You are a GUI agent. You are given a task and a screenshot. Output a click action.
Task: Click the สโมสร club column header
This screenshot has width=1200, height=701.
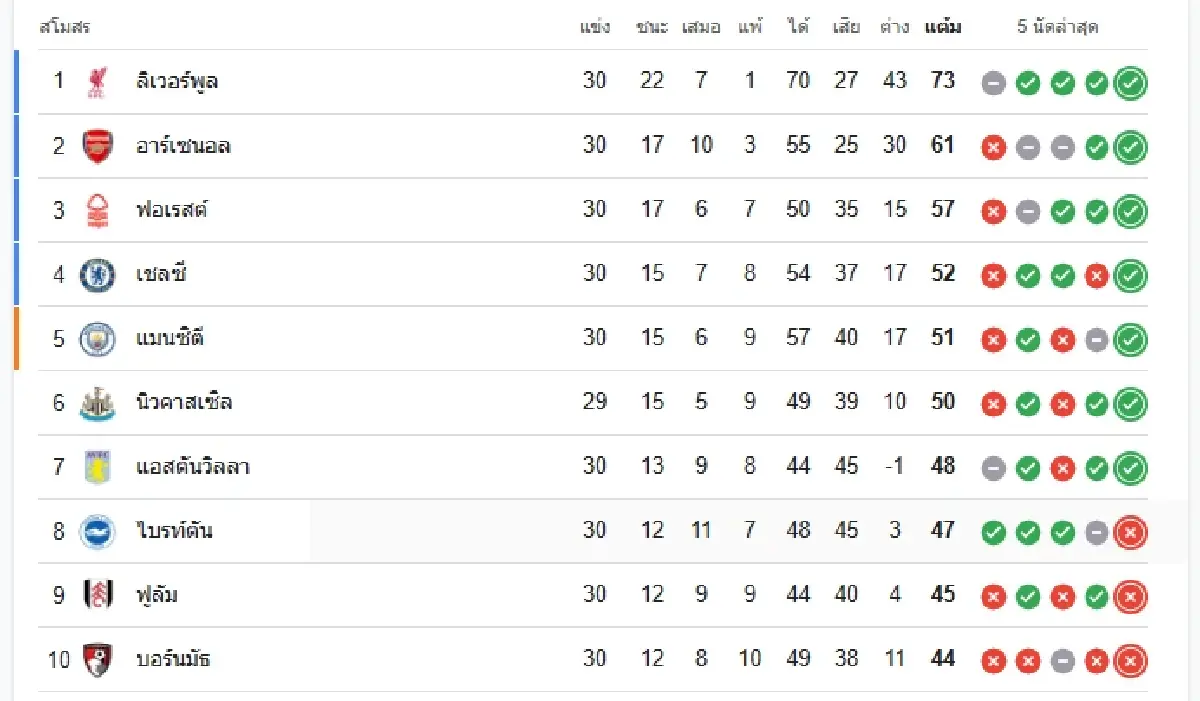(64, 27)
